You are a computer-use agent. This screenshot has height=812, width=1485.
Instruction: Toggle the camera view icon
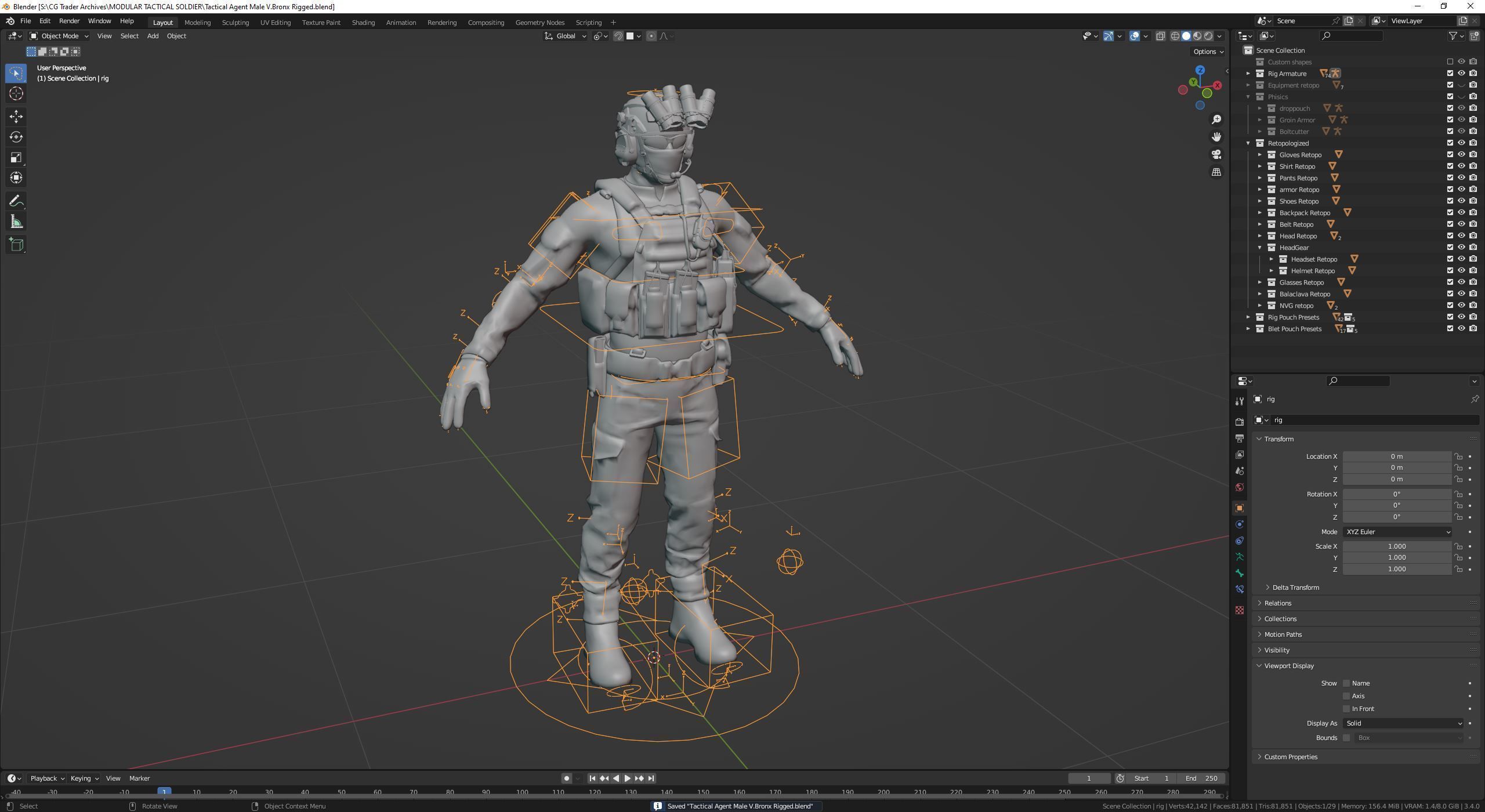coord(1216,154)
